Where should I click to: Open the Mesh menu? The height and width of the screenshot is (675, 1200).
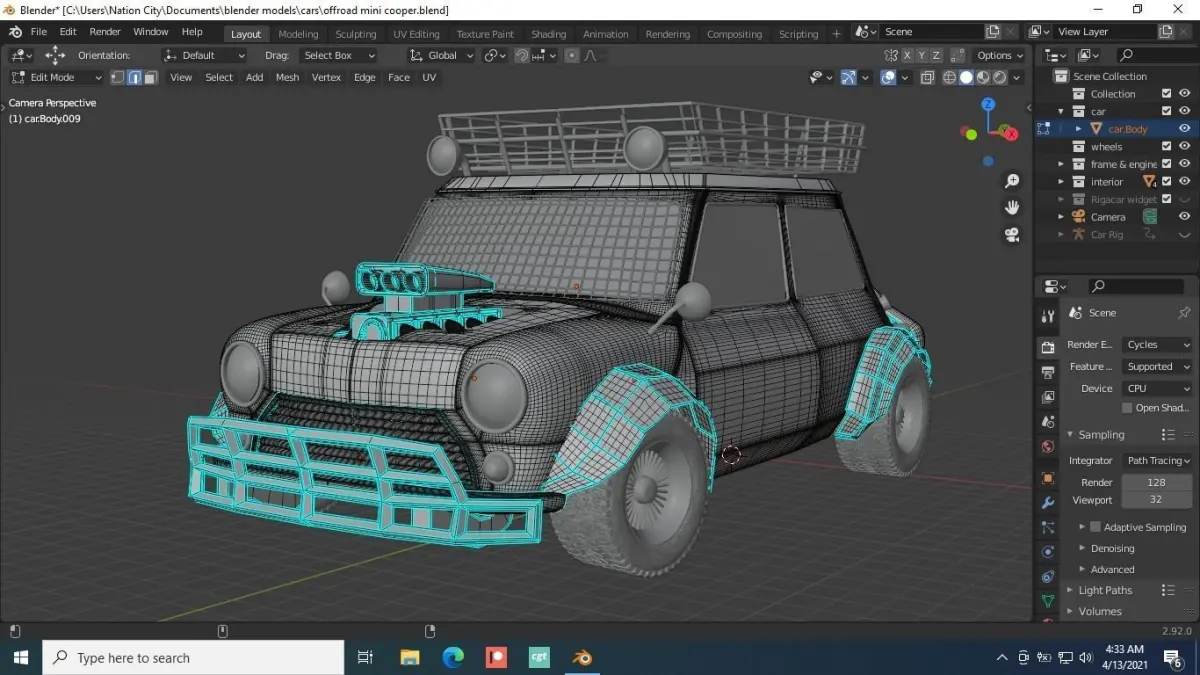coord(287,77)
